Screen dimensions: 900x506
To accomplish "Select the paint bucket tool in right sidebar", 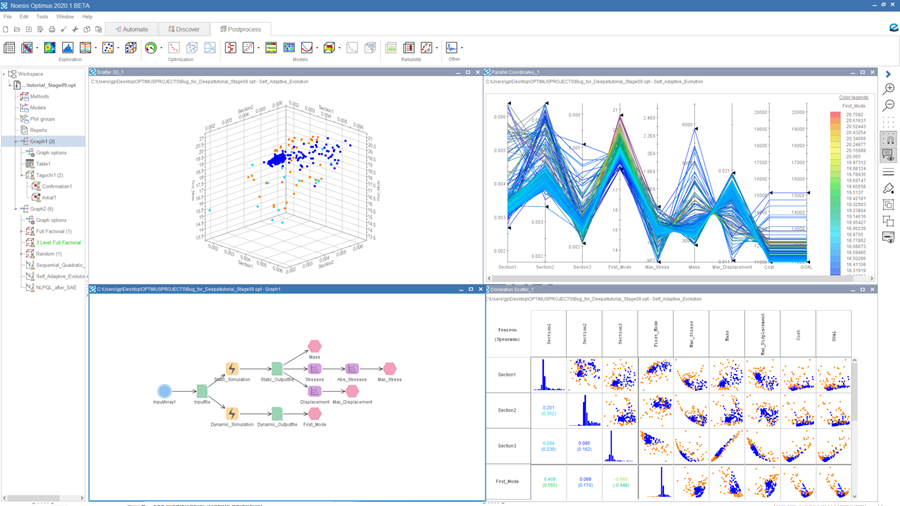I will click(x=888, y=188).
